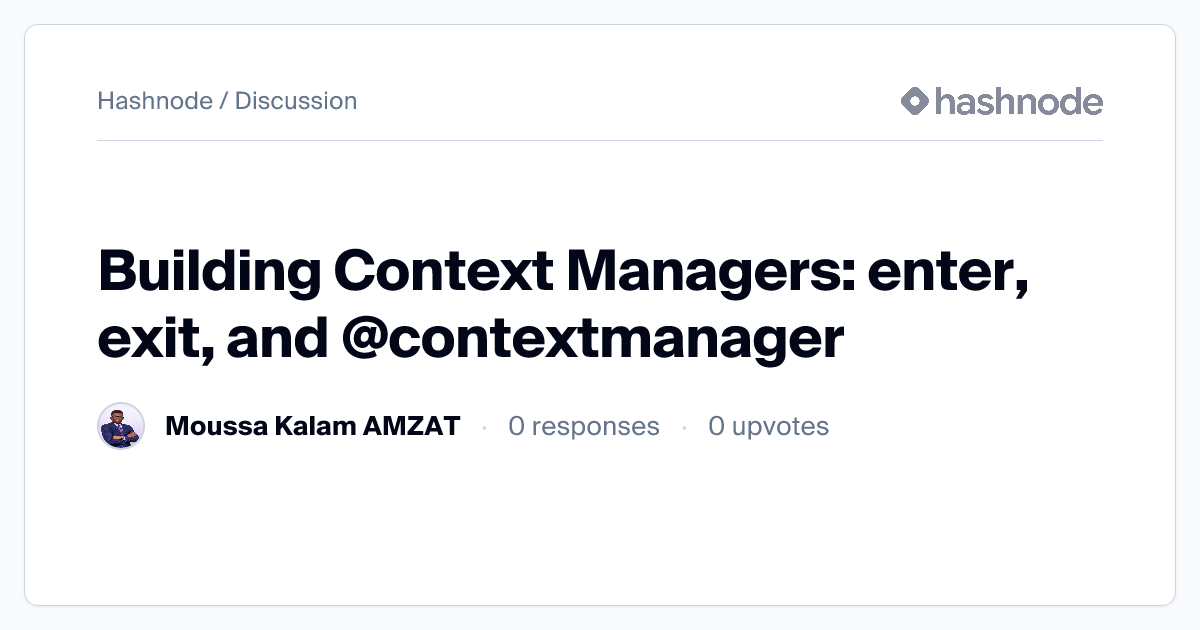
Task: Click the "0 upvotes" count
Action: coord(768,427)
